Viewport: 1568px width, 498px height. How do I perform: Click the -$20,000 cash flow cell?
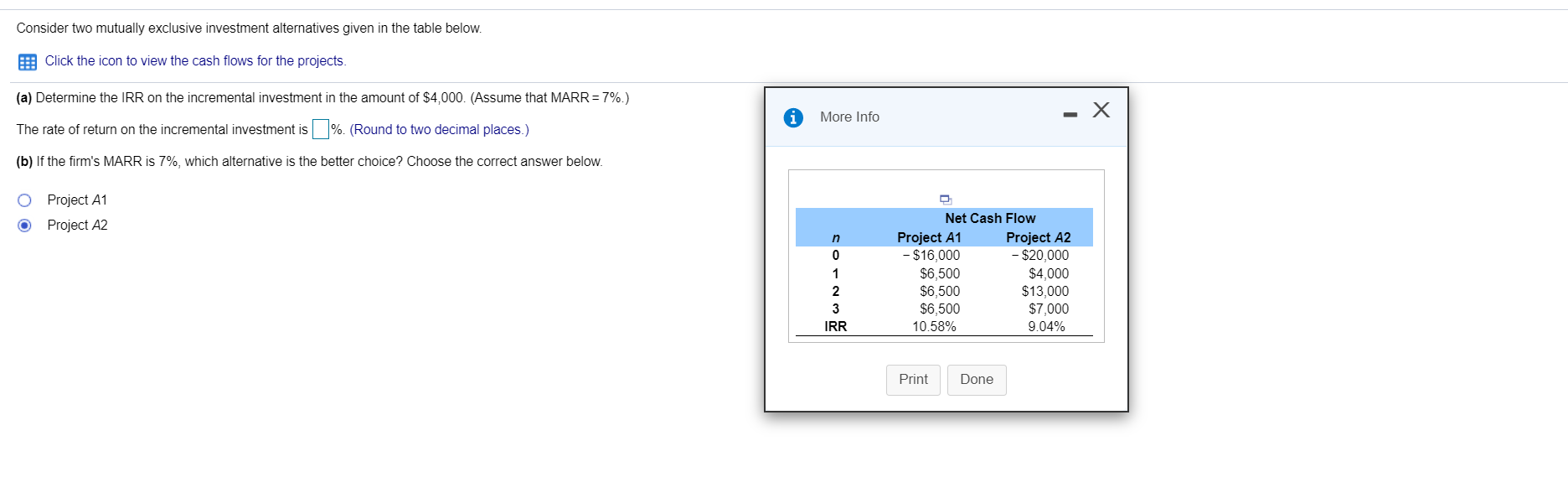(x=1039, y=256)
